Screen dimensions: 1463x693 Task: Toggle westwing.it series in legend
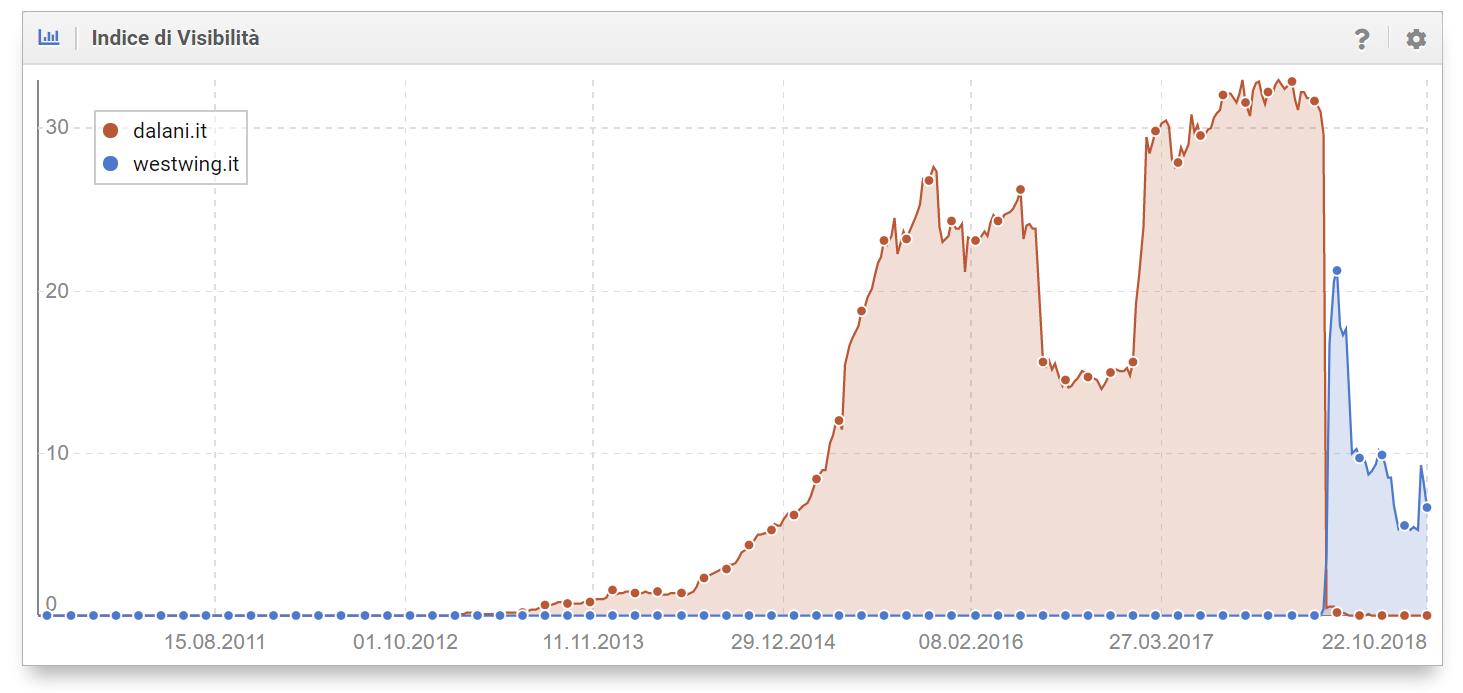tap(171, 164)
